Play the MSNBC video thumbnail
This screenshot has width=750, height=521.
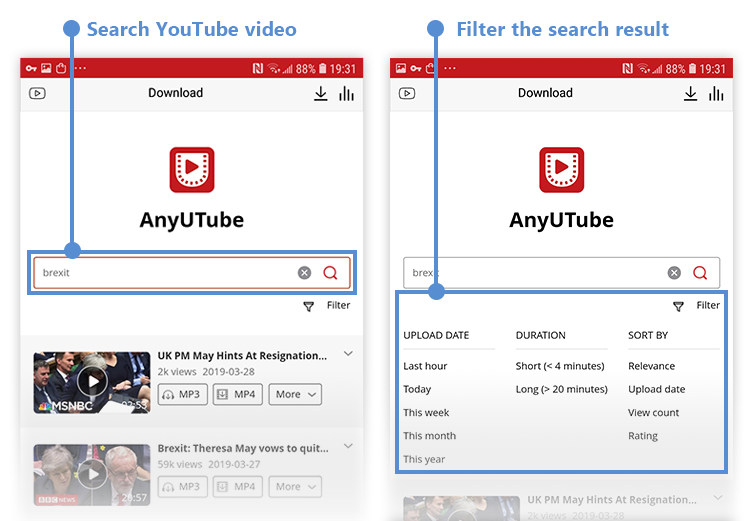[x=92, y=383]
